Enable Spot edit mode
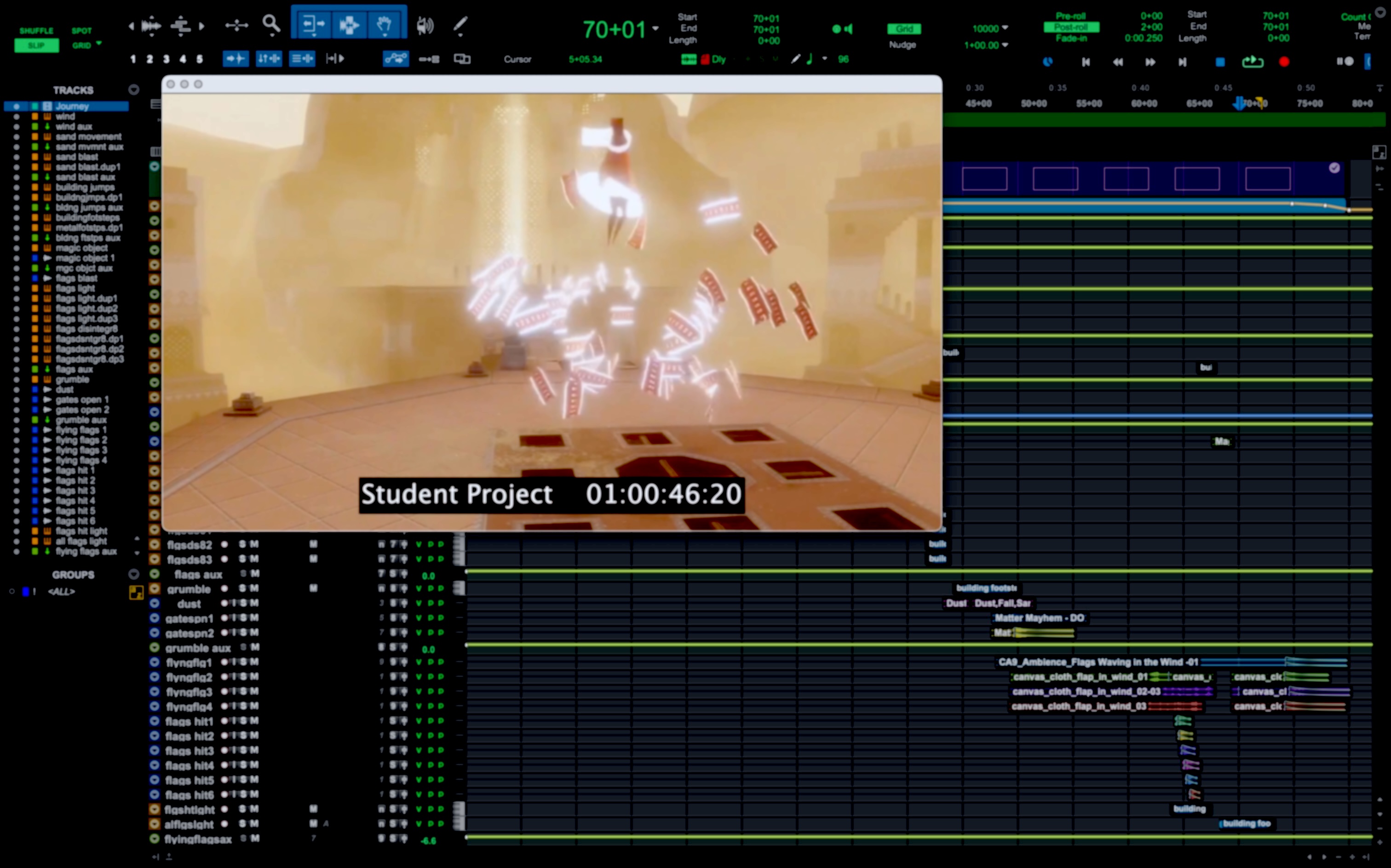This screenshot has width=1391, height=868. (x=81, y=30)
